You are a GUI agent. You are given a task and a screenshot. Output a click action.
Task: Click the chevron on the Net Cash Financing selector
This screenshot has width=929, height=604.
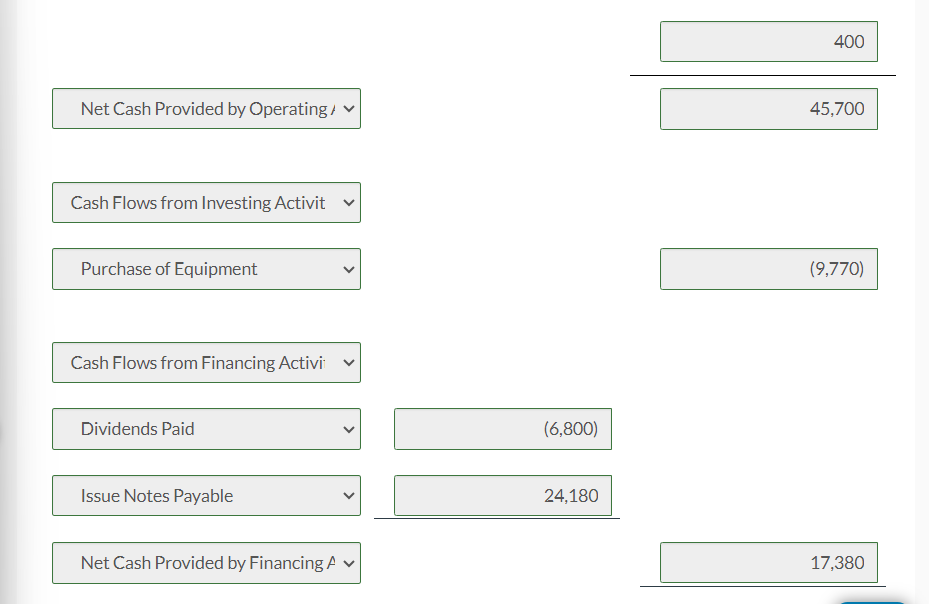coord(349,563)
